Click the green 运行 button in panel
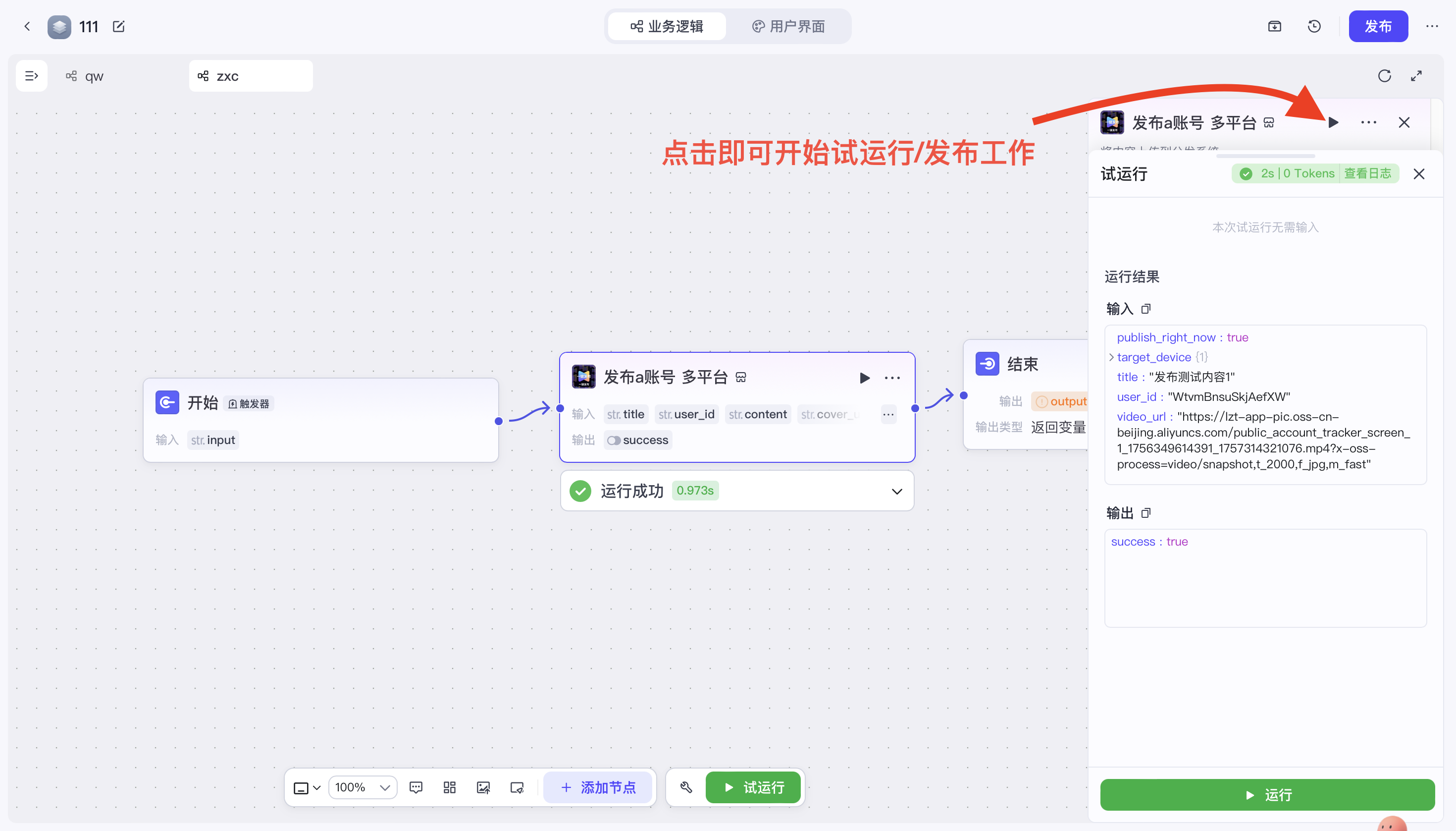Image resolution: width=1456 pixels, height=831 pixels. [x=1267, y=794]
